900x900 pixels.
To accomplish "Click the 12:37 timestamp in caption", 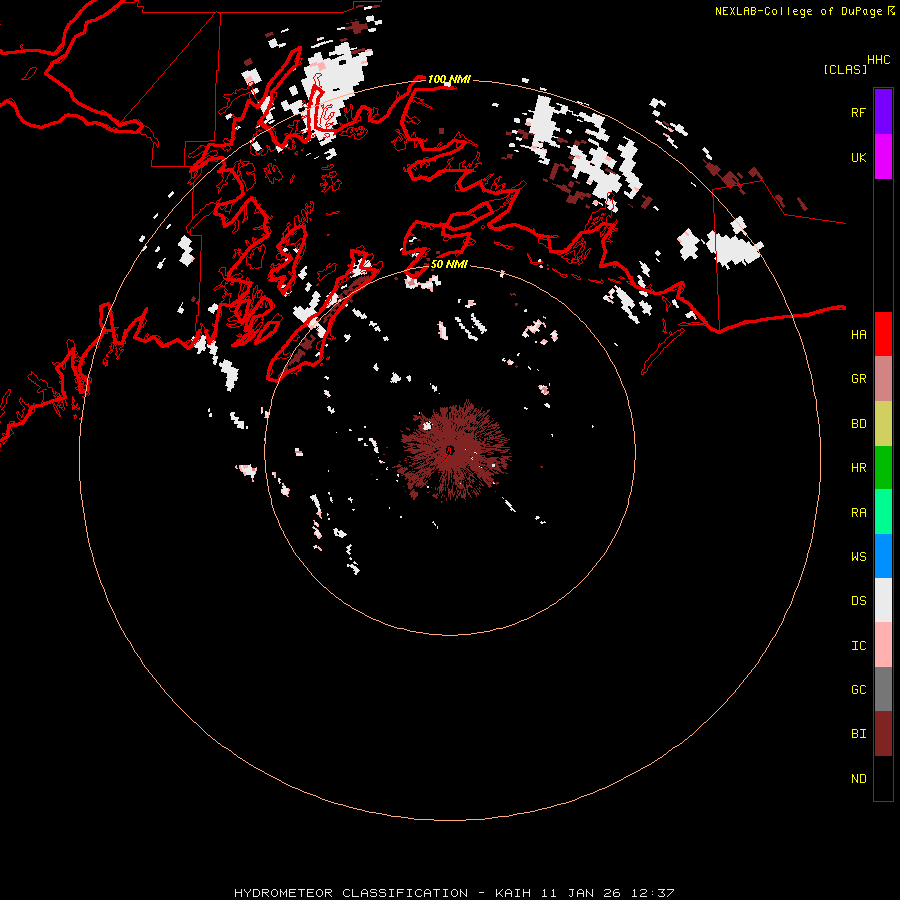I will pos(652,893).
